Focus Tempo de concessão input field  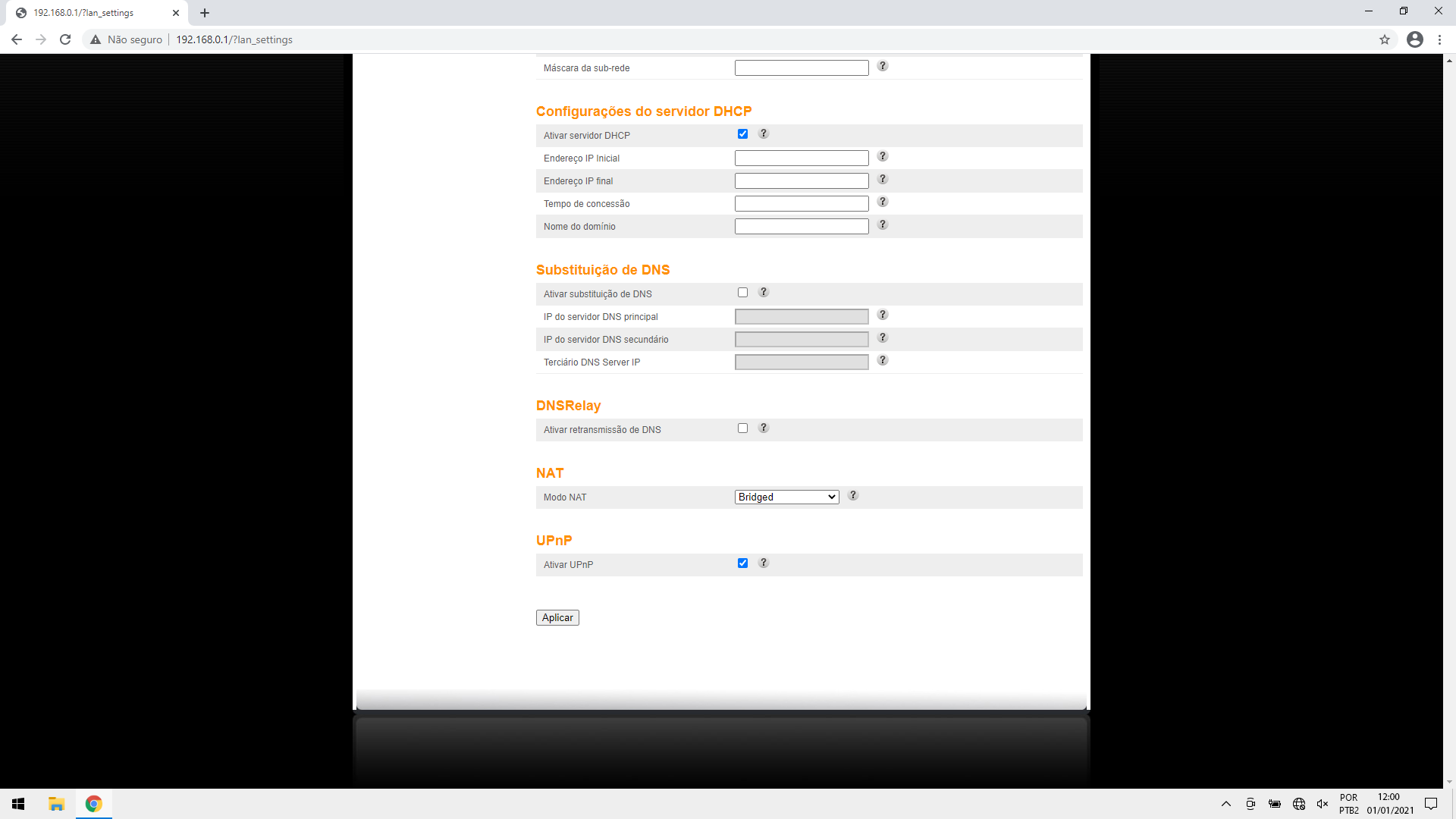(x=802, y=203)
